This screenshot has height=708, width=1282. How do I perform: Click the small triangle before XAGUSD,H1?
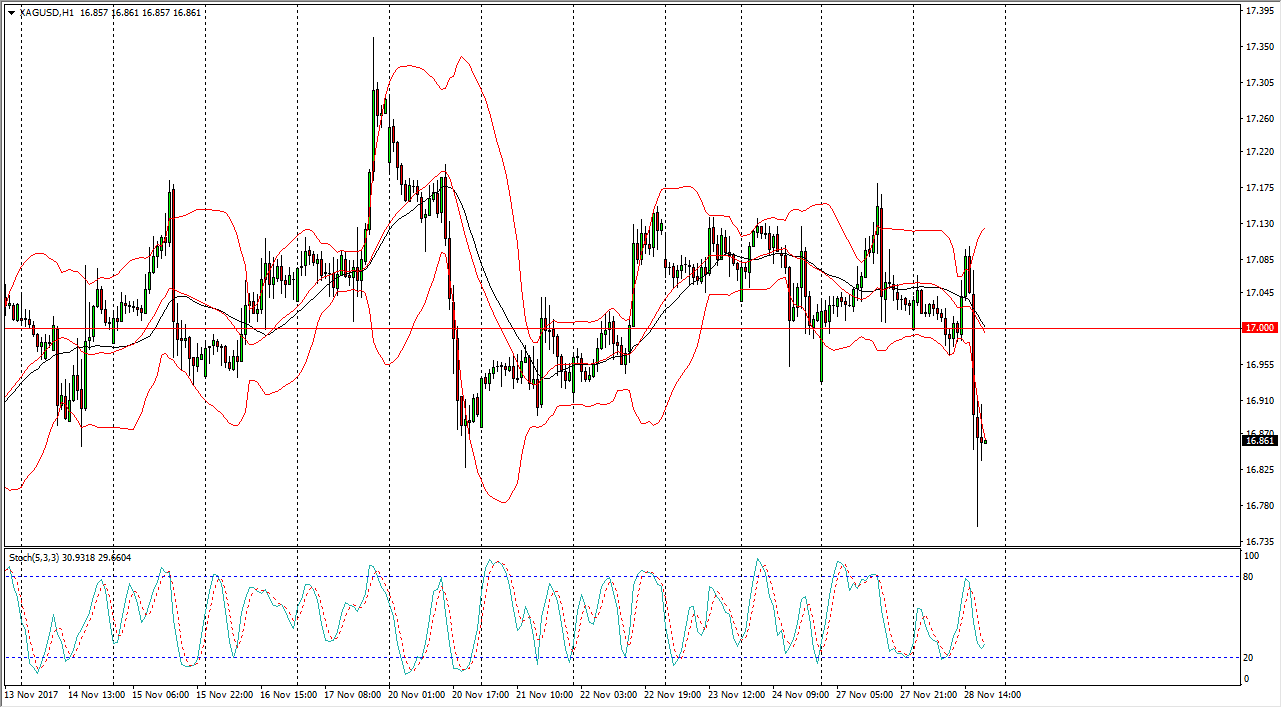point(11,13)
